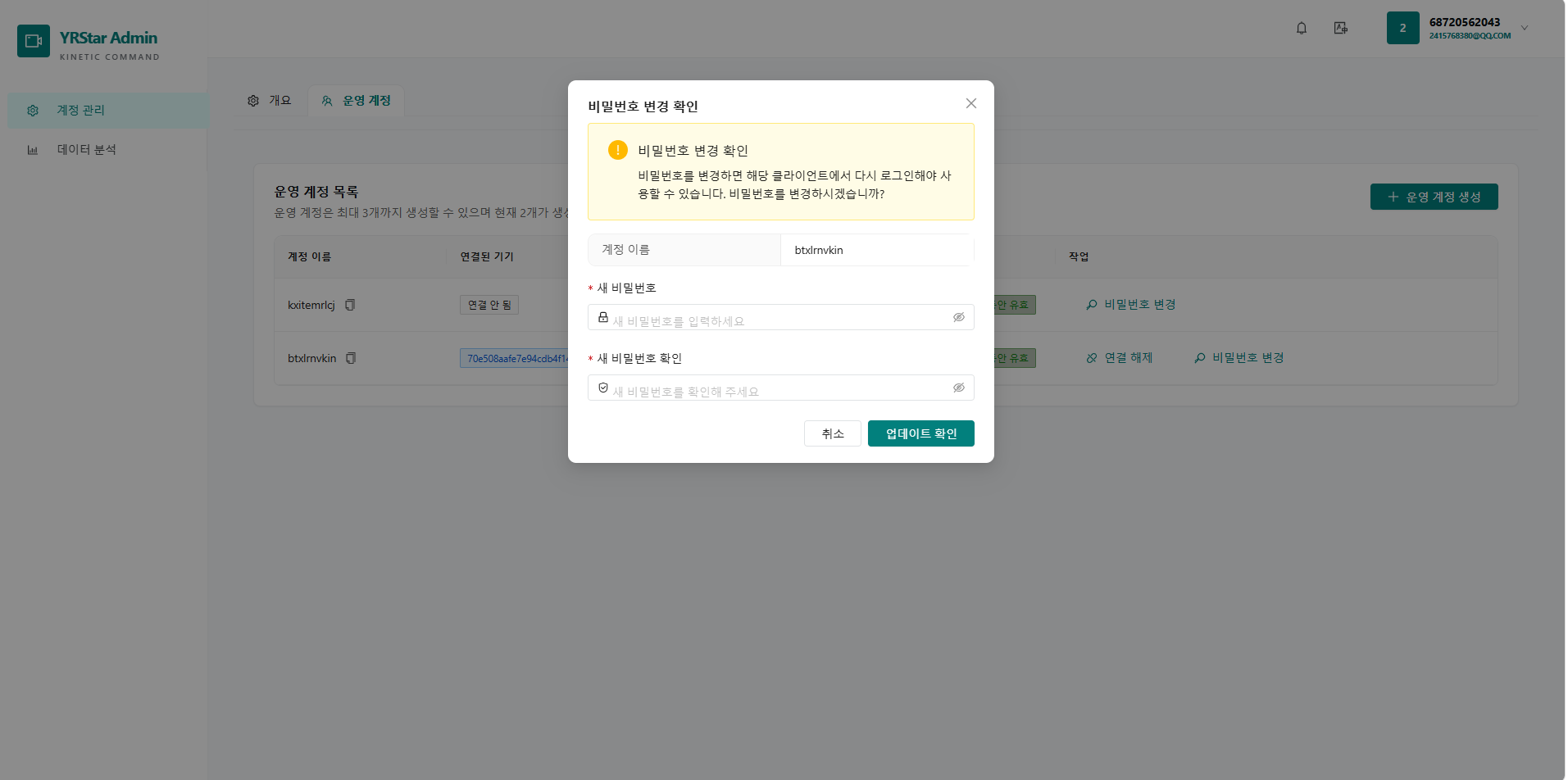Click the user ID 68720562043

tap(1464, 22)
